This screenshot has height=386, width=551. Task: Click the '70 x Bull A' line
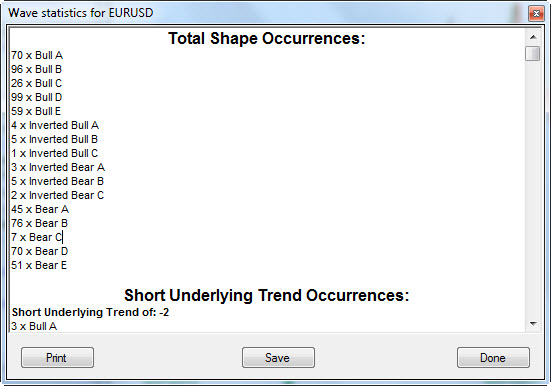37,55
